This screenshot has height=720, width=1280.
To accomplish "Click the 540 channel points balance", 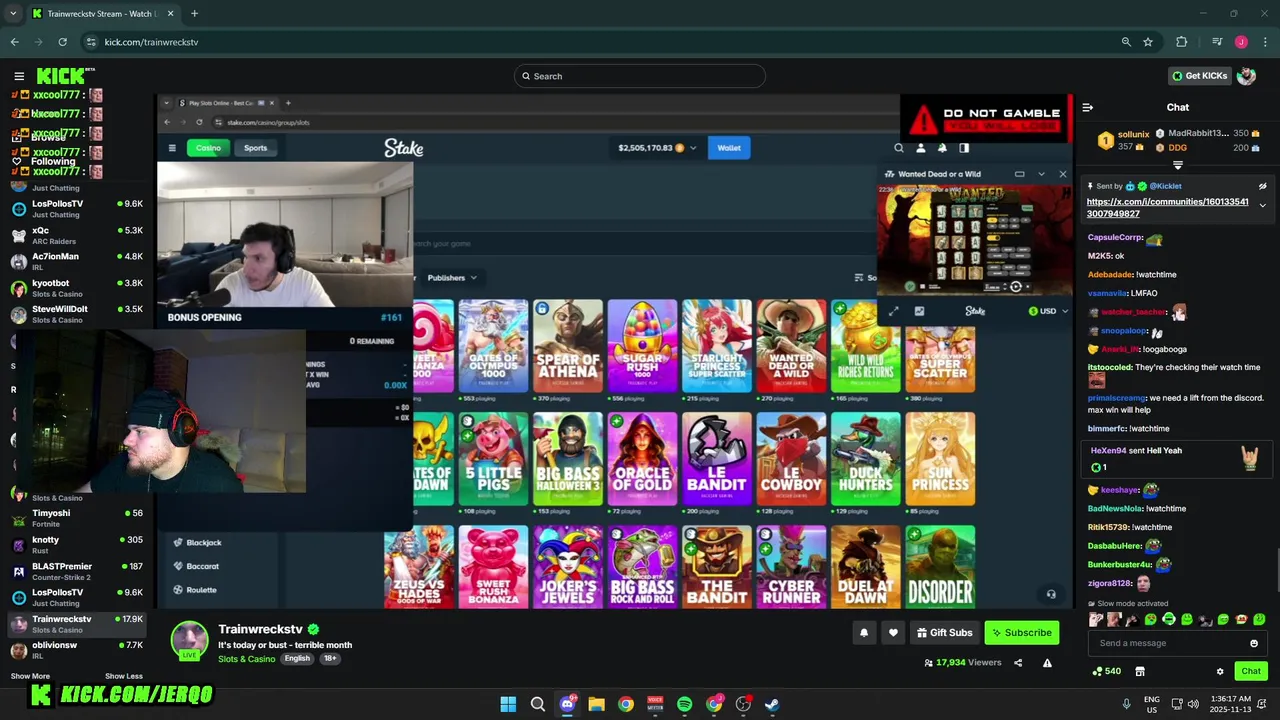I will point(1106,671).
